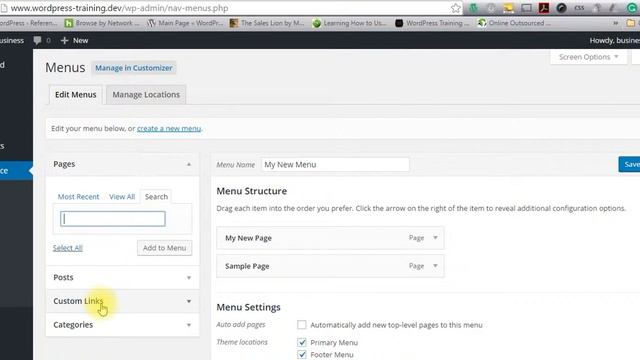Expand the My New Page item arrow

[x=435, y=238]
